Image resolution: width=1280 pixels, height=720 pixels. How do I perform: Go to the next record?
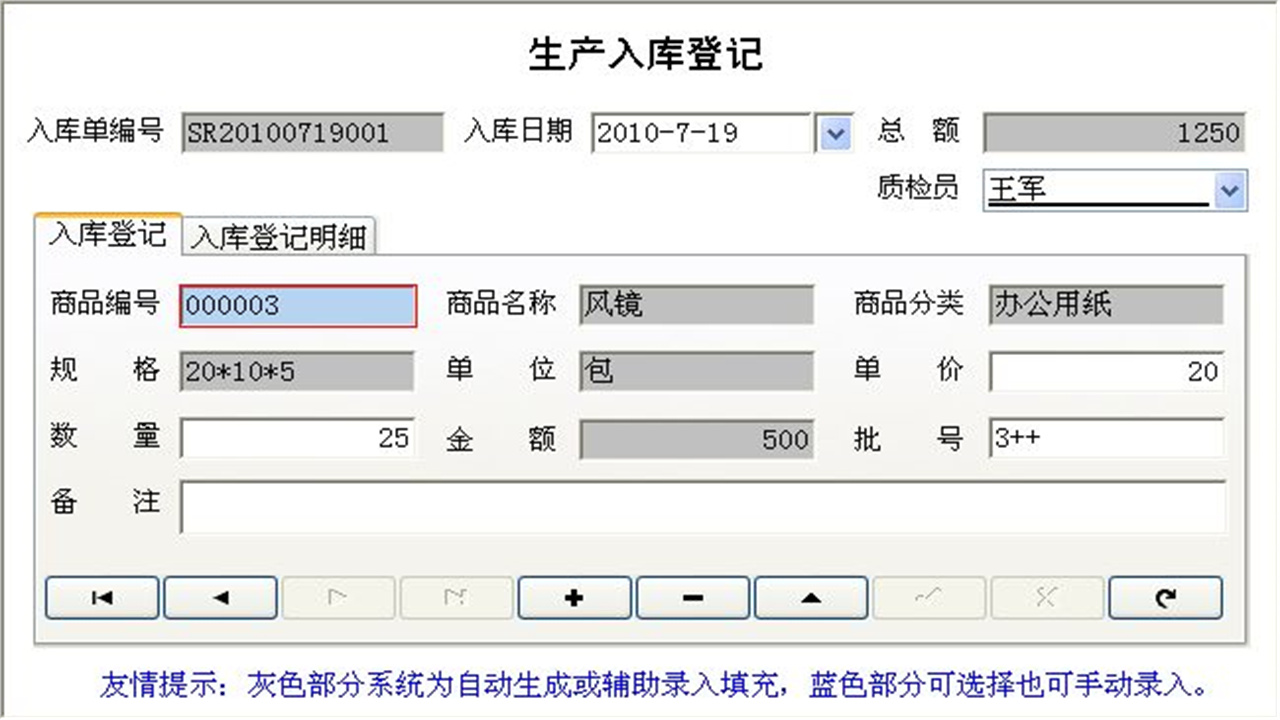click(338, 597)
